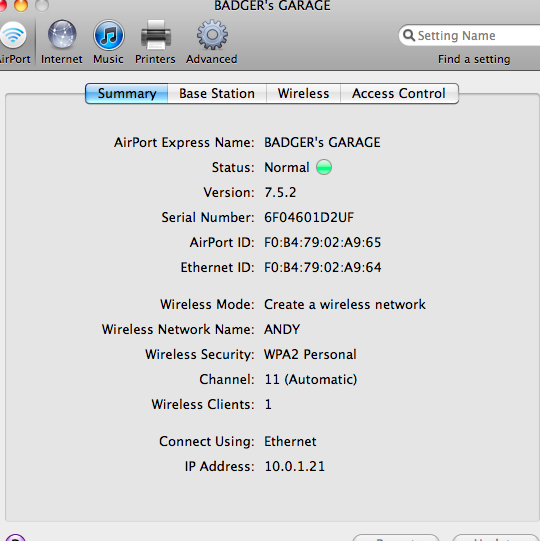Click the Serial Number label
This screenshot has width=540, height=541.
click(x=208, y=217)
